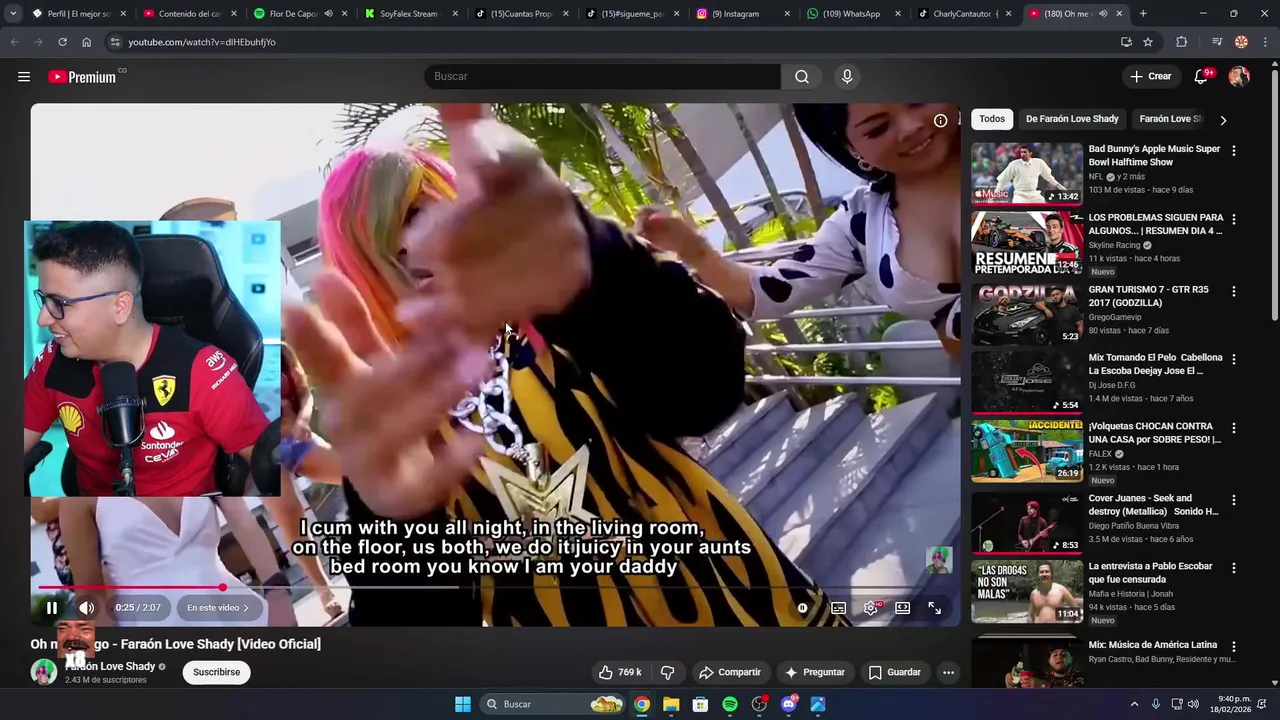Share the video via Compartir

[x=730, y=672]
